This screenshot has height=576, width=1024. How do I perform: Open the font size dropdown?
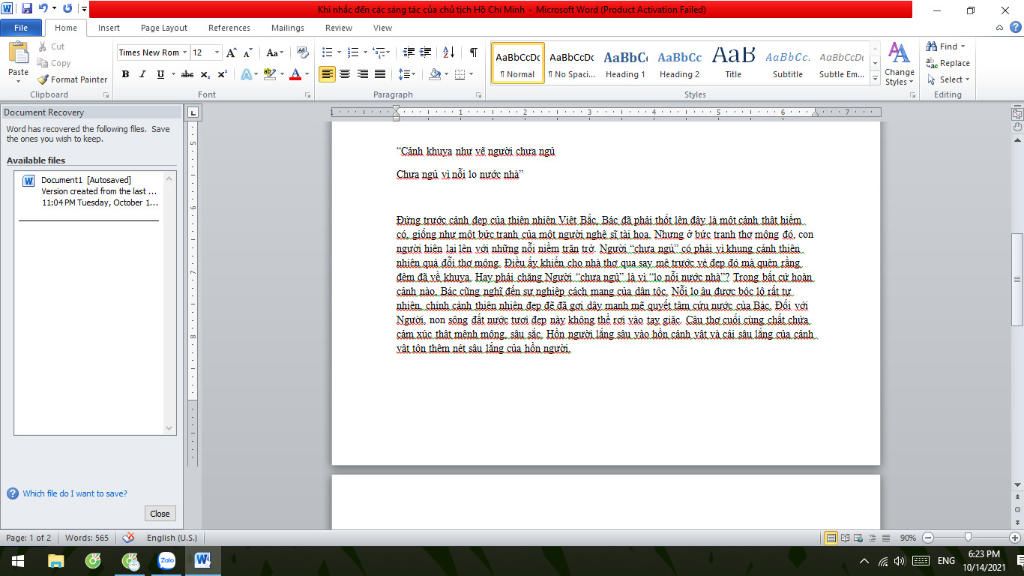(x=217, y=52)
